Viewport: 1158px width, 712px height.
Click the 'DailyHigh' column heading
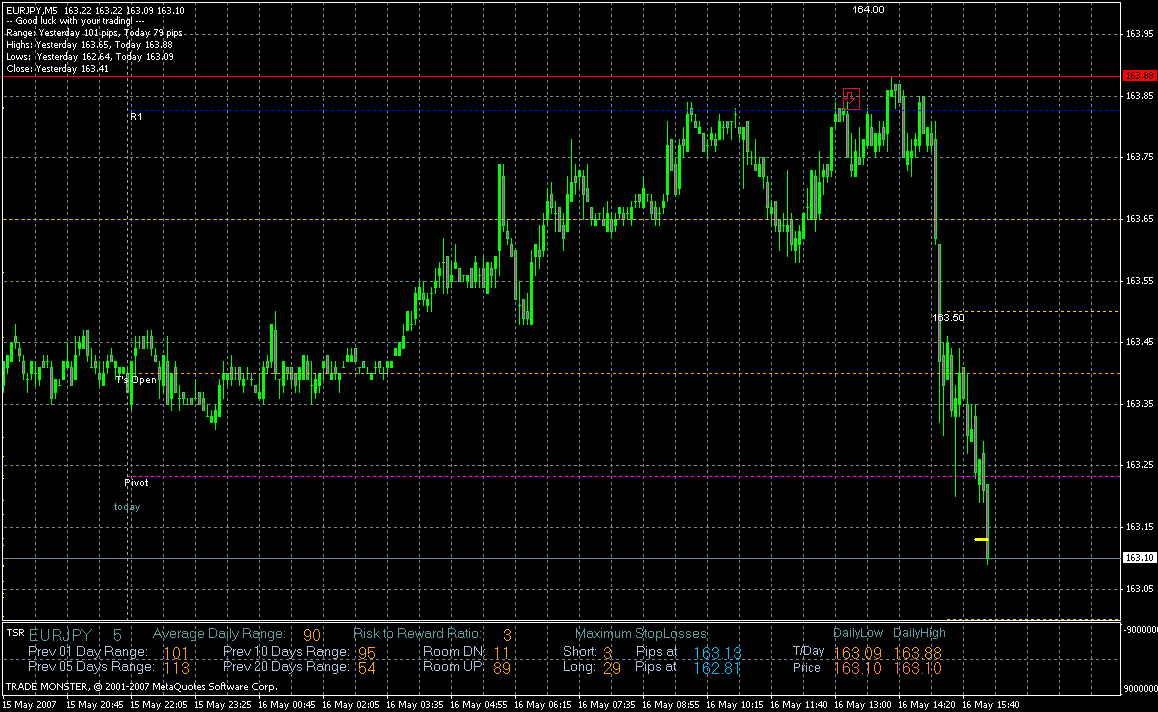coord(919,633)
